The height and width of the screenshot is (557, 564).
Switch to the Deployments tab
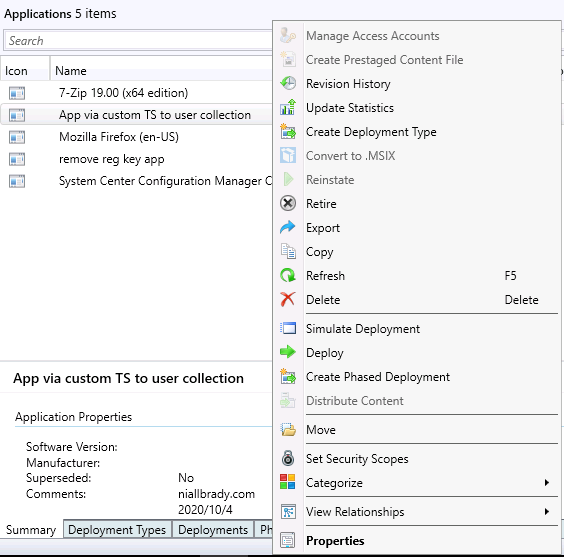click(213, 529)
